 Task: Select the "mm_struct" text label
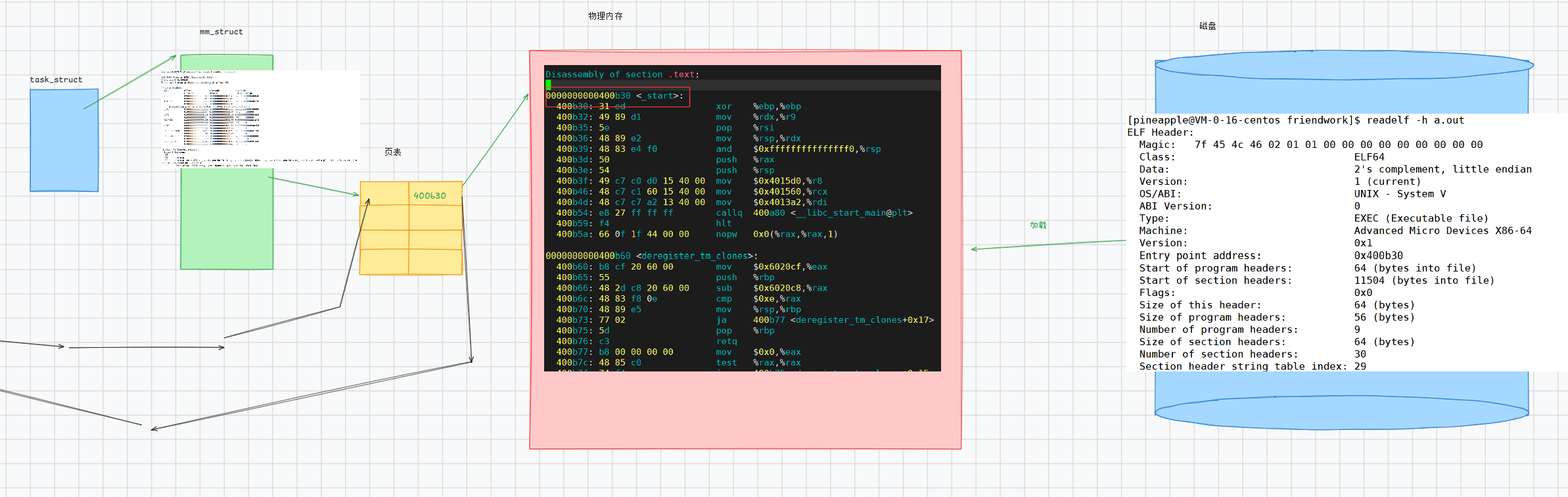click(221, 32)
